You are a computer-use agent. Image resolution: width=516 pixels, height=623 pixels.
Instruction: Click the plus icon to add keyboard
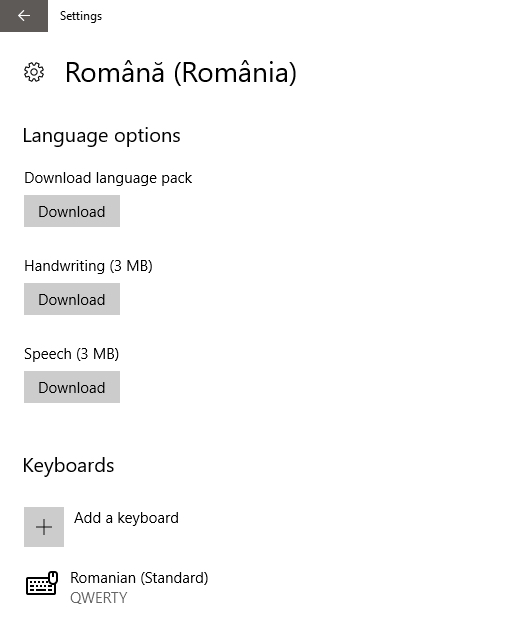(x=44, y=527)
